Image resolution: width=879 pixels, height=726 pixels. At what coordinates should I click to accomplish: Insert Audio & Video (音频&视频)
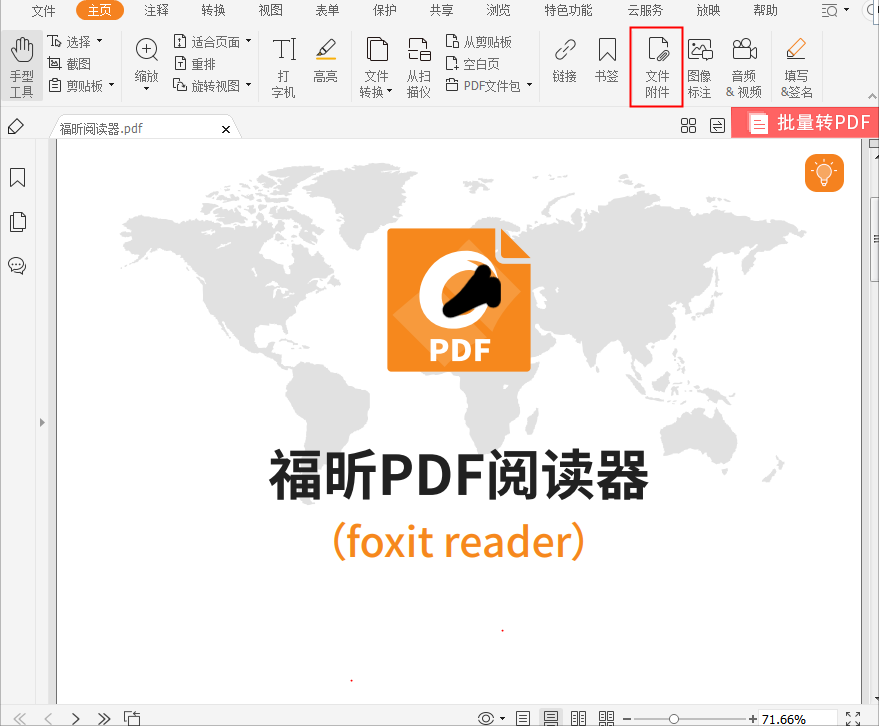[744, 67]
